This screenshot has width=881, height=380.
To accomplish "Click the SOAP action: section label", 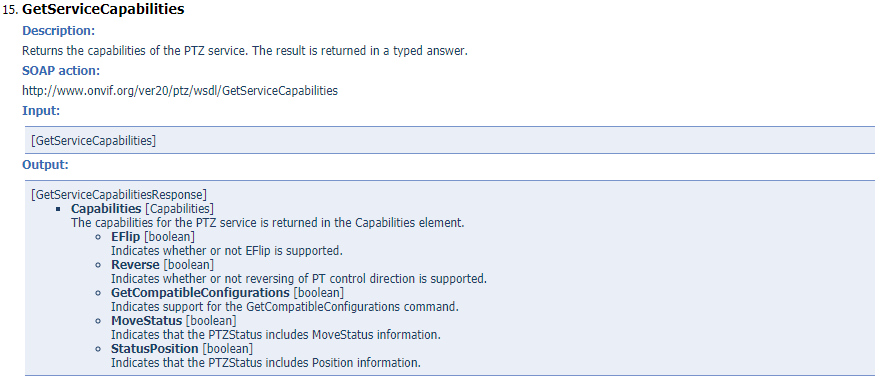I will point(61,71).
